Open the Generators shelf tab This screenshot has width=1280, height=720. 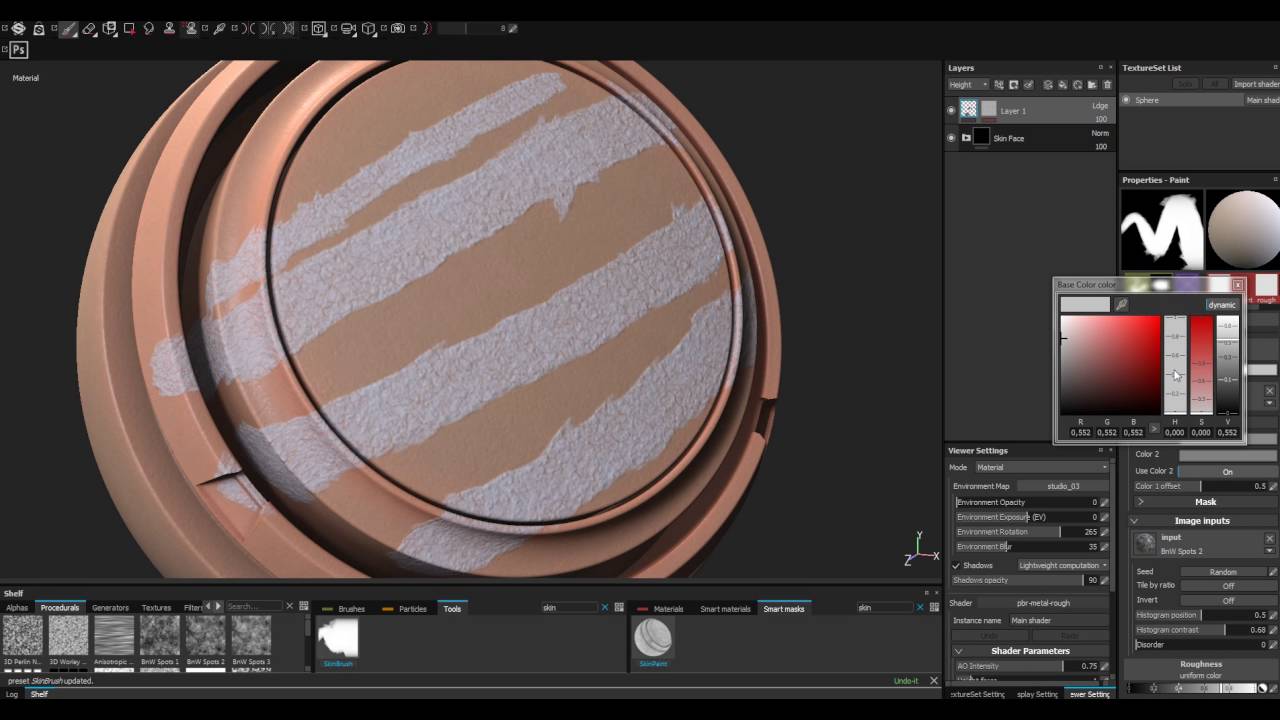coord(110,608)
